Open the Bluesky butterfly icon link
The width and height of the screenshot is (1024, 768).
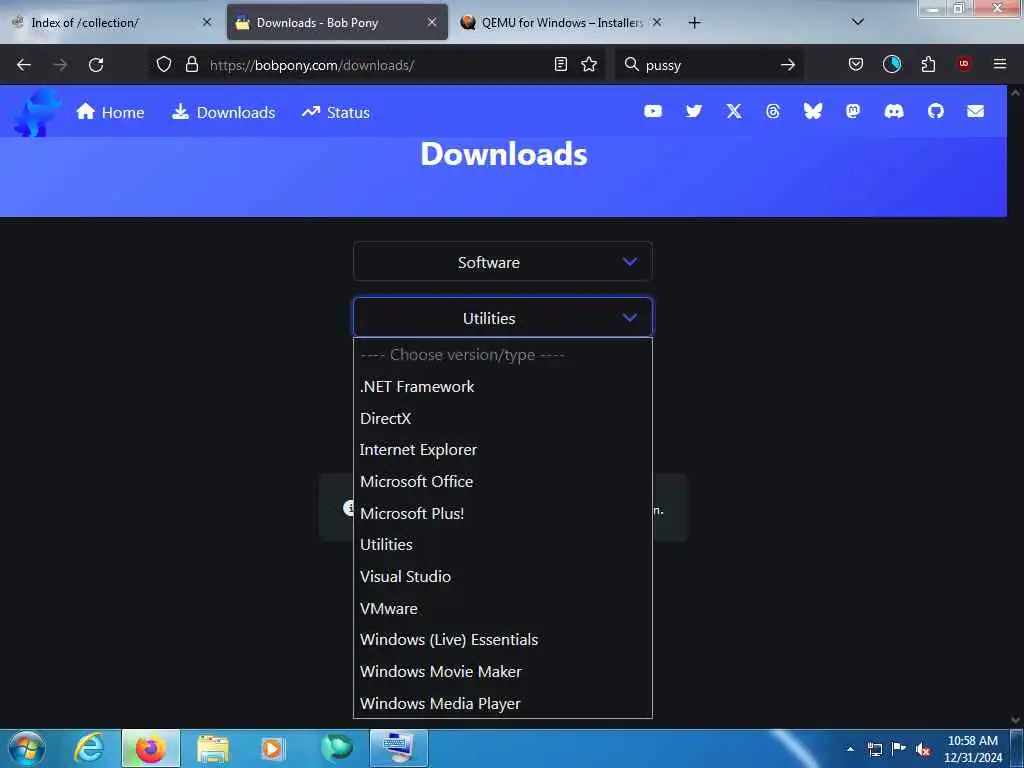click(x=812, y=112)
